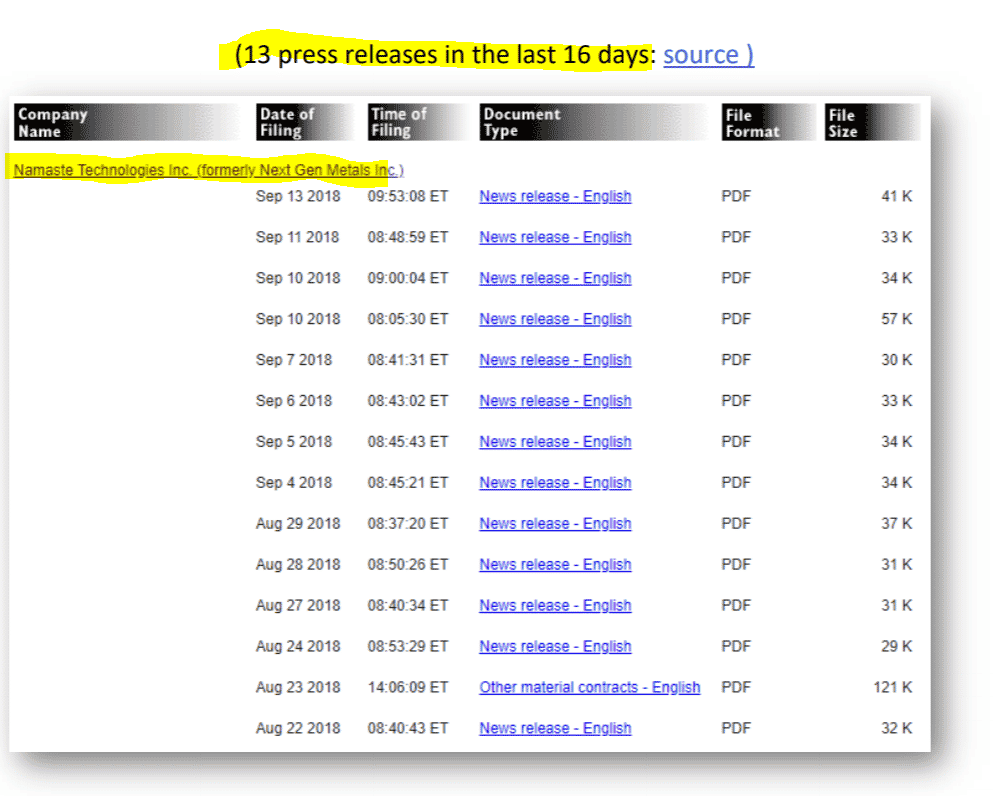
Task: Select the filing time "08:40:43 ET"
Action: pos(408,728)
